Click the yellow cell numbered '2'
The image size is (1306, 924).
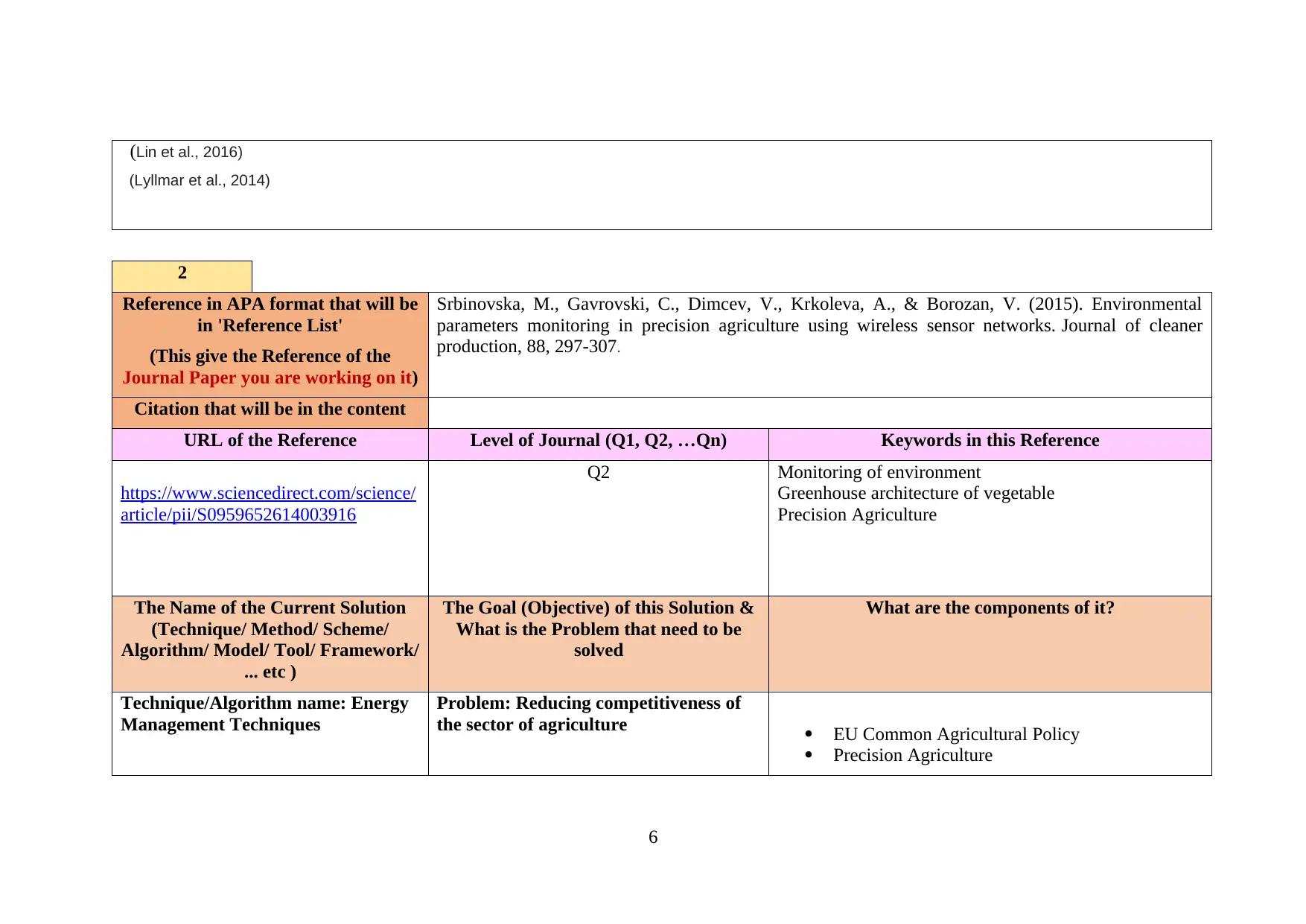click(182, 276)
